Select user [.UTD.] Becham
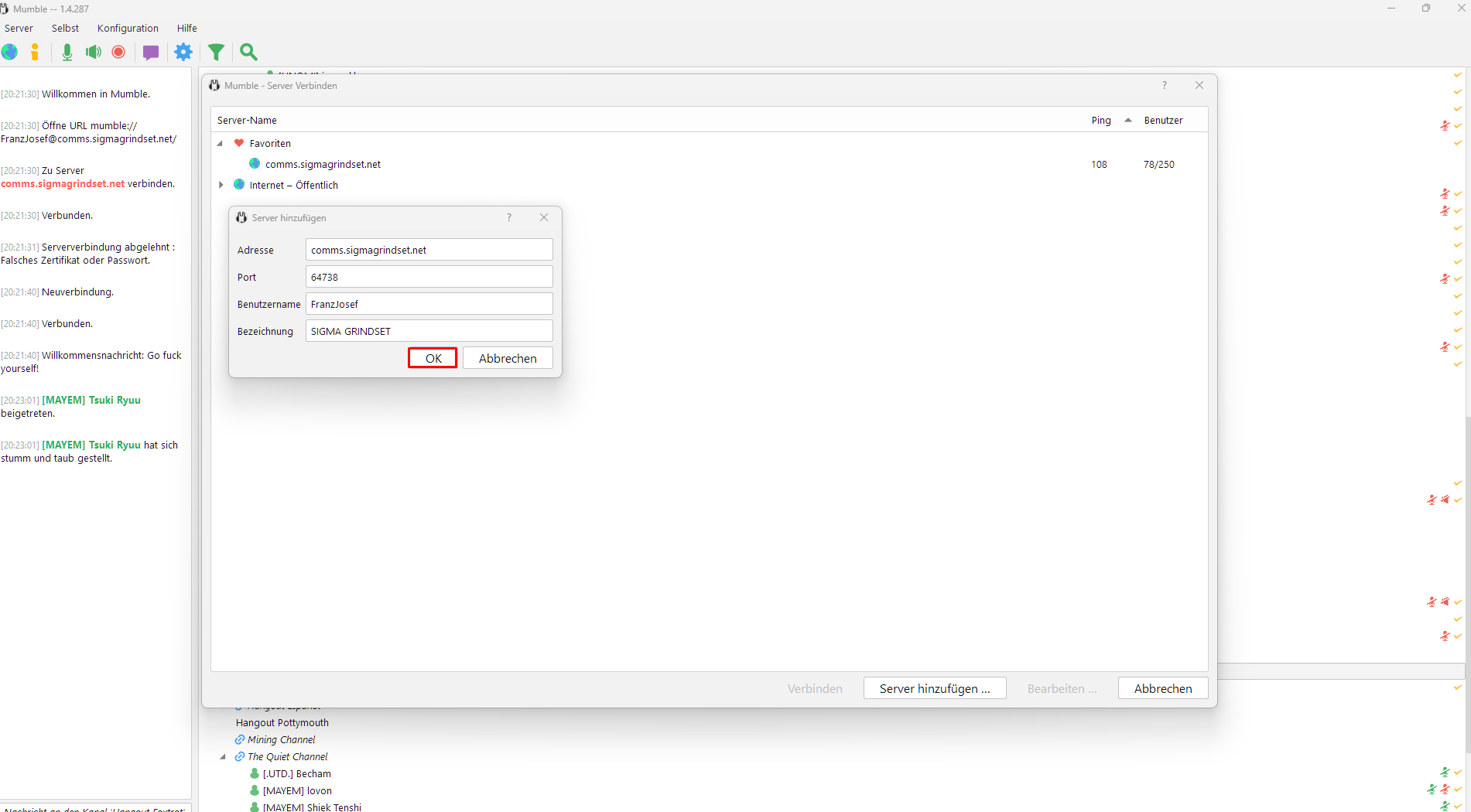The image size is (1471, 812). [297, 774]
